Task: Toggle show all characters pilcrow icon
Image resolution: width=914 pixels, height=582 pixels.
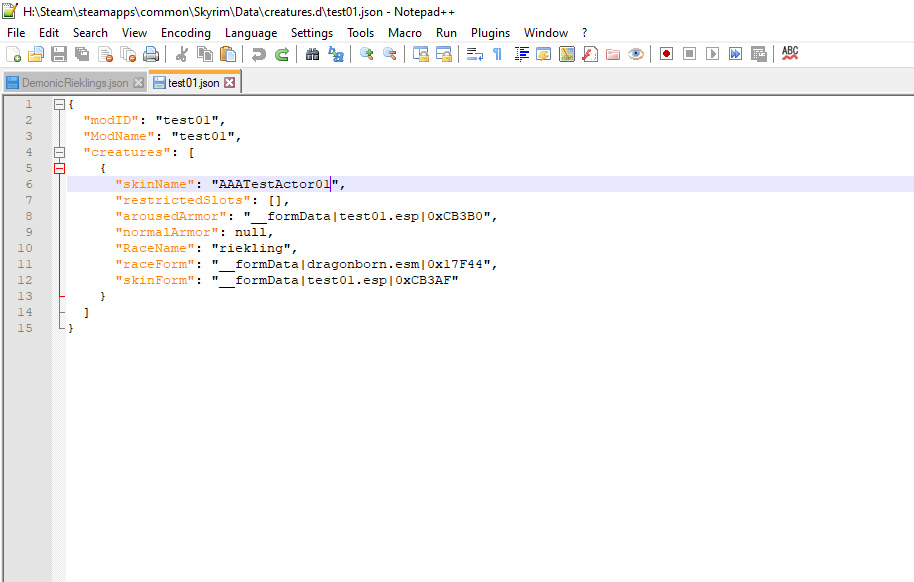Action: pyautogui.click(x=497, y=54)
